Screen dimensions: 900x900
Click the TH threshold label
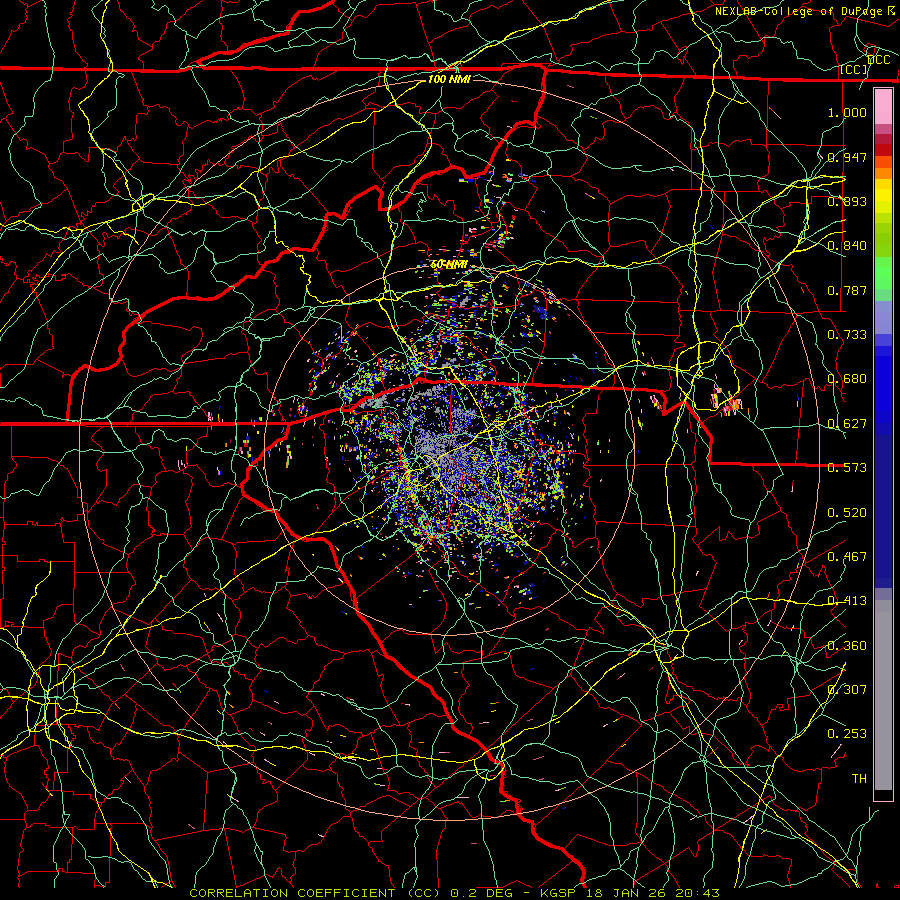coord(859,779)
